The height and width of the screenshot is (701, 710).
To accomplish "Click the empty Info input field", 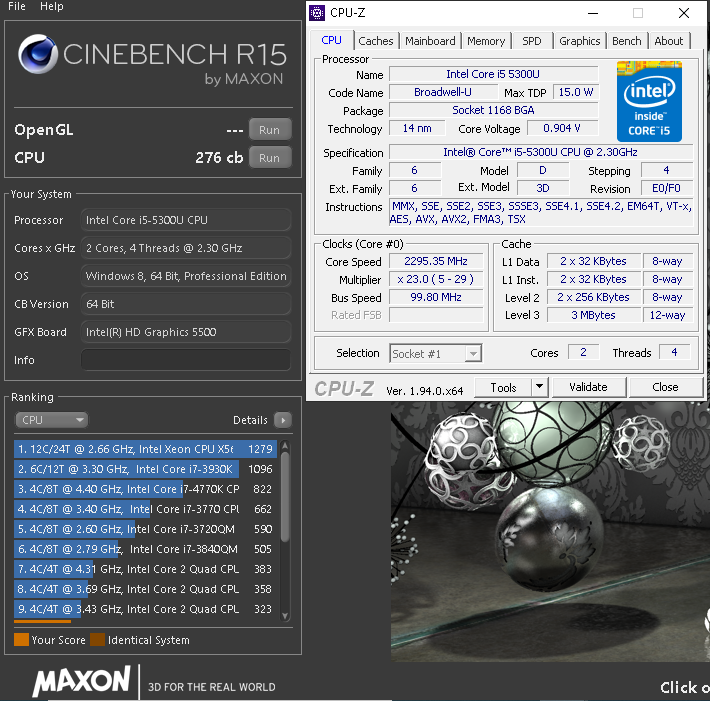I will point(186,360).
